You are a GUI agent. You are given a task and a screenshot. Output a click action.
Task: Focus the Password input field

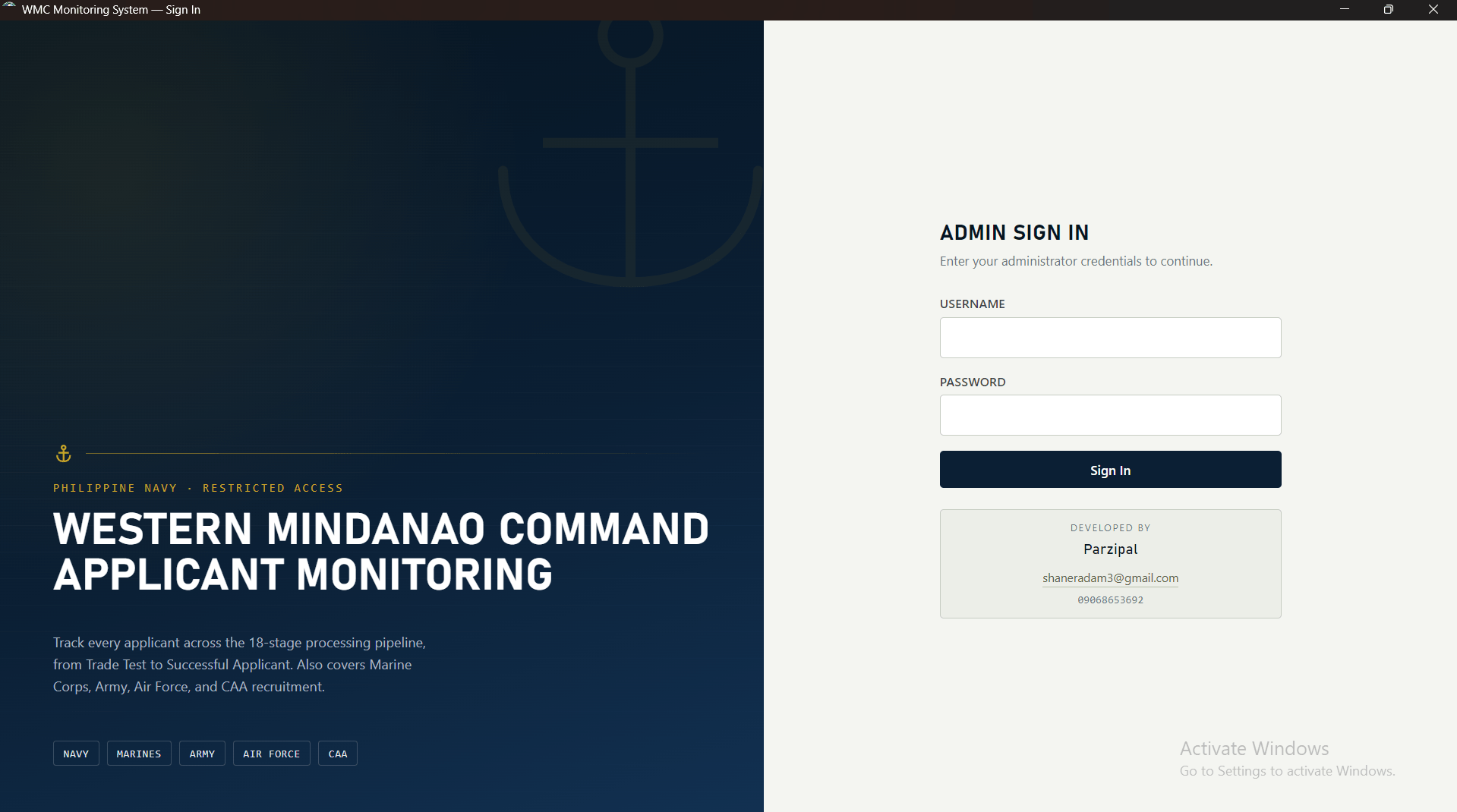pos(1110,415)
